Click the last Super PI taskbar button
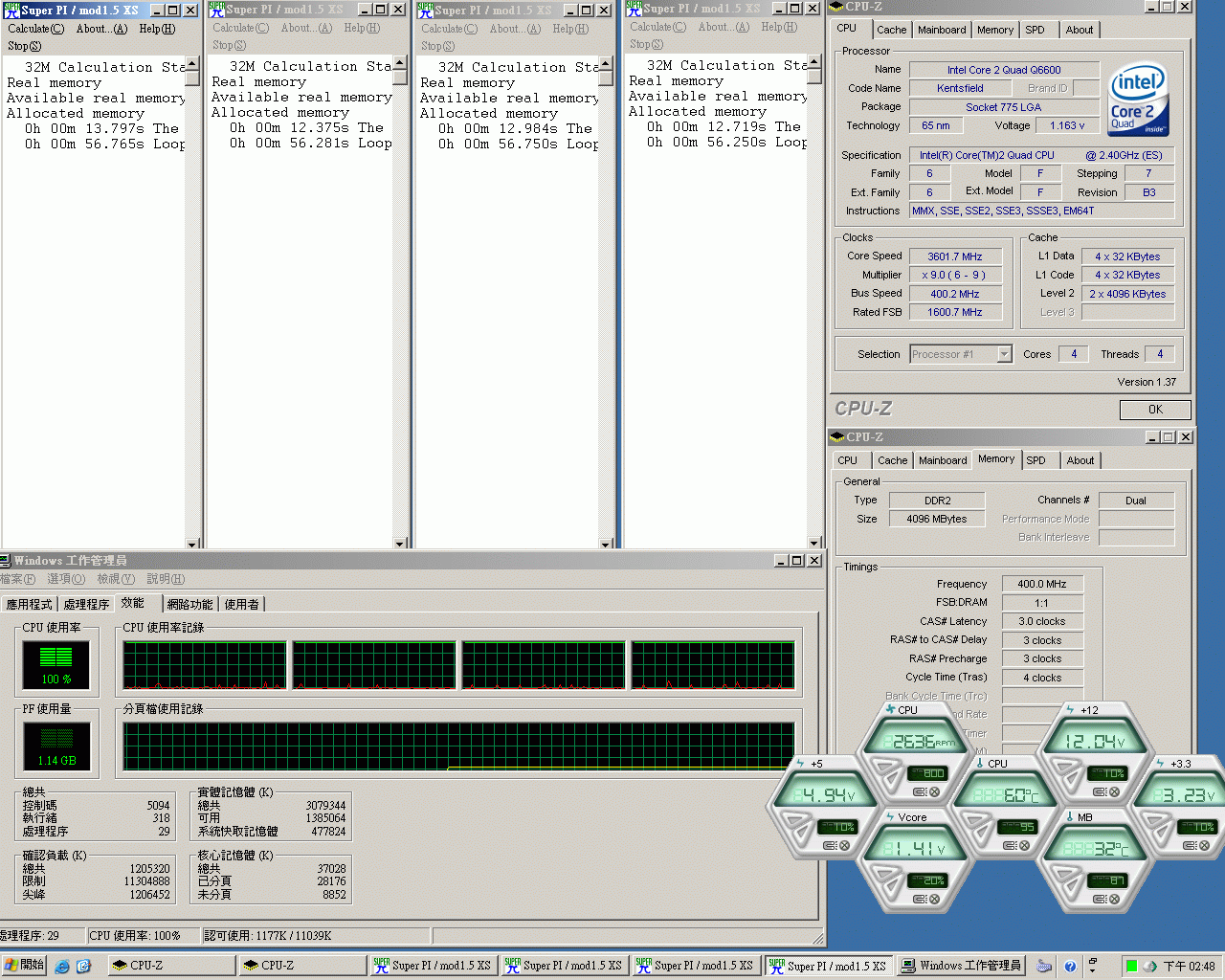This screenshot has width=1225, height=980. (x=828, y=966)
